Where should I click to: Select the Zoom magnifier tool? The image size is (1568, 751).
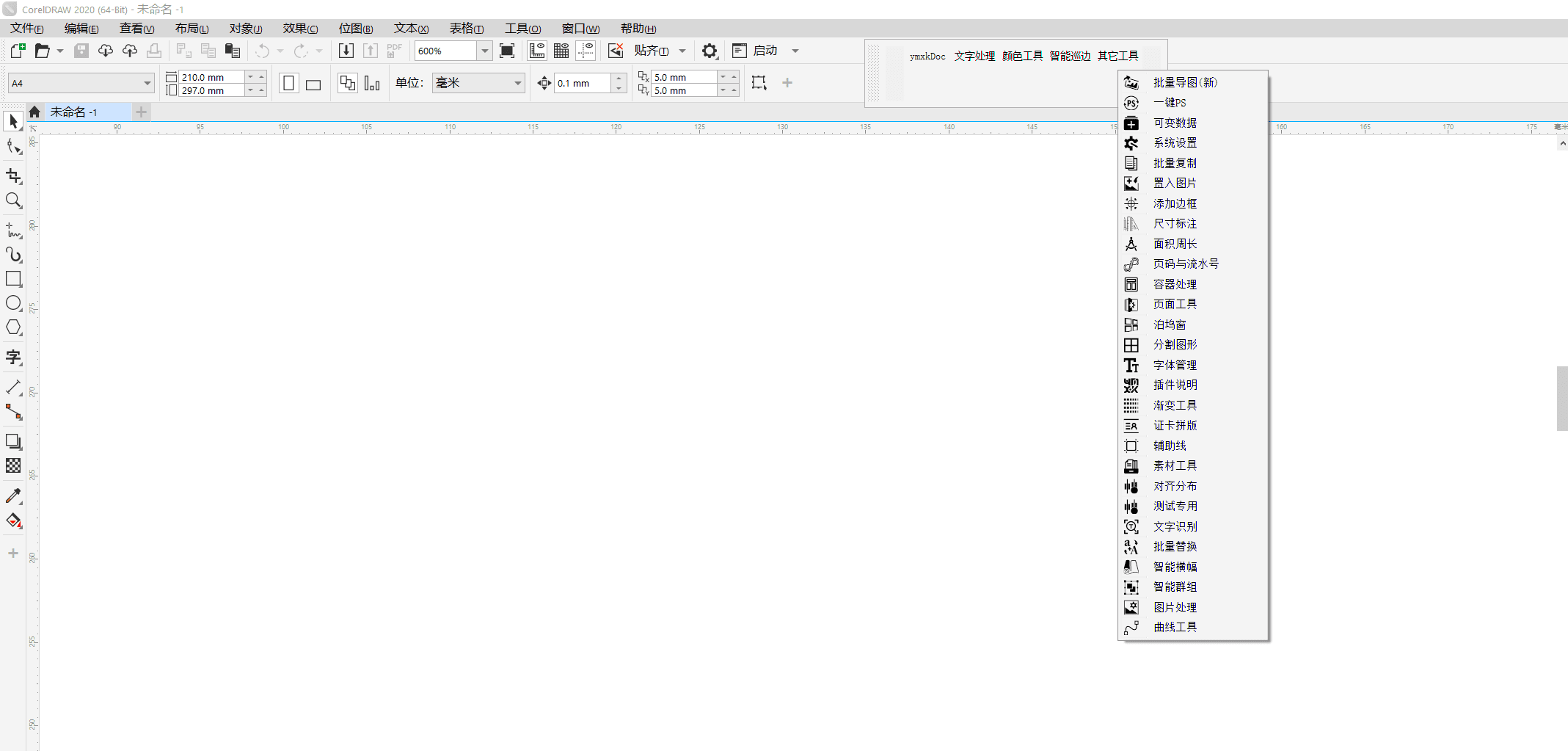tap(13, 200)
